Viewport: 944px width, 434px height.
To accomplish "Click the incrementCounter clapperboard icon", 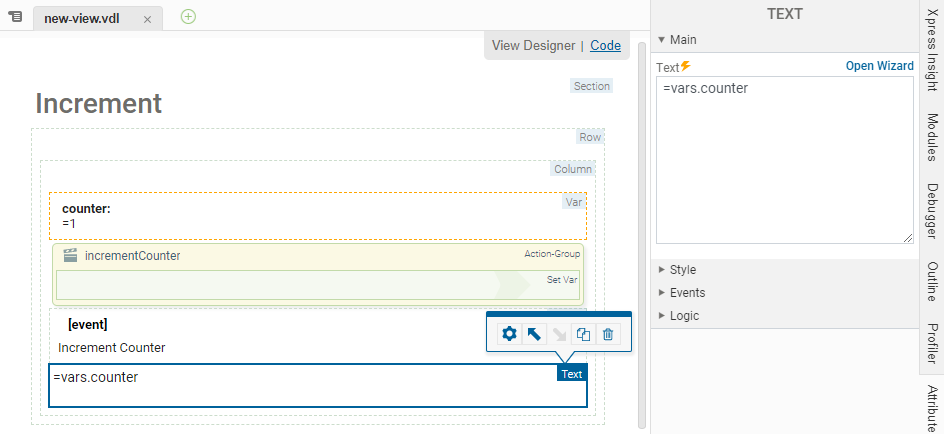I will [70, 256].
